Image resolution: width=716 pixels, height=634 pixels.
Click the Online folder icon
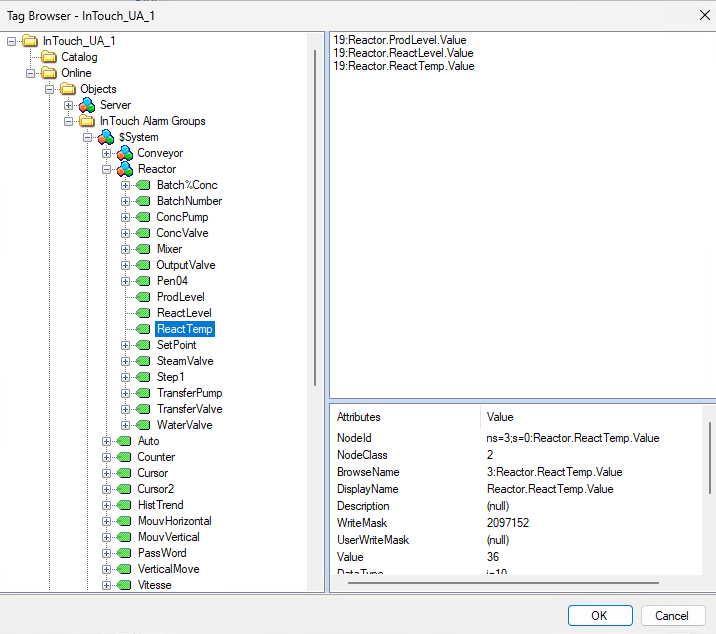(49, 73)
